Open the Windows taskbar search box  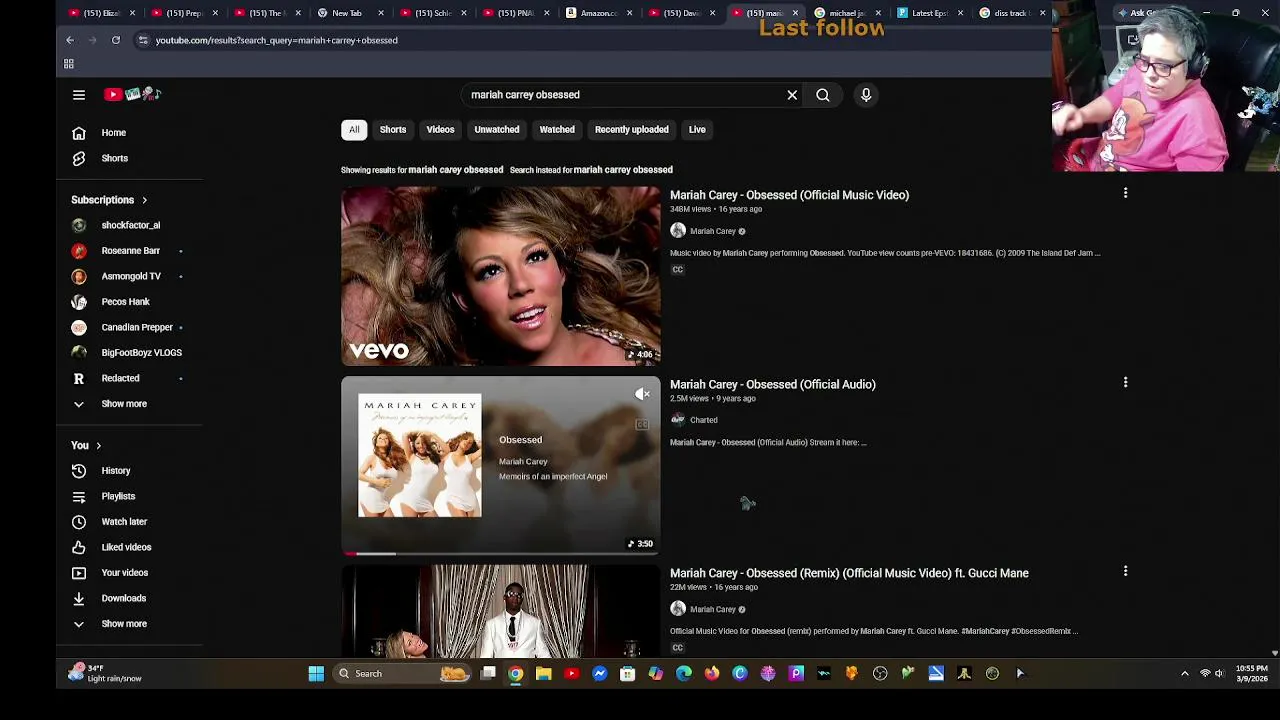[400, 674]
